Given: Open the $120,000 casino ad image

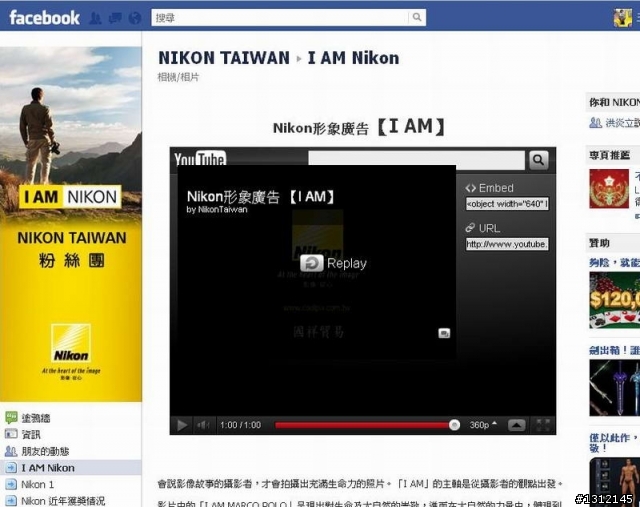Looking at the screenshot, I should pyautogui.click(x=614, y=300).
